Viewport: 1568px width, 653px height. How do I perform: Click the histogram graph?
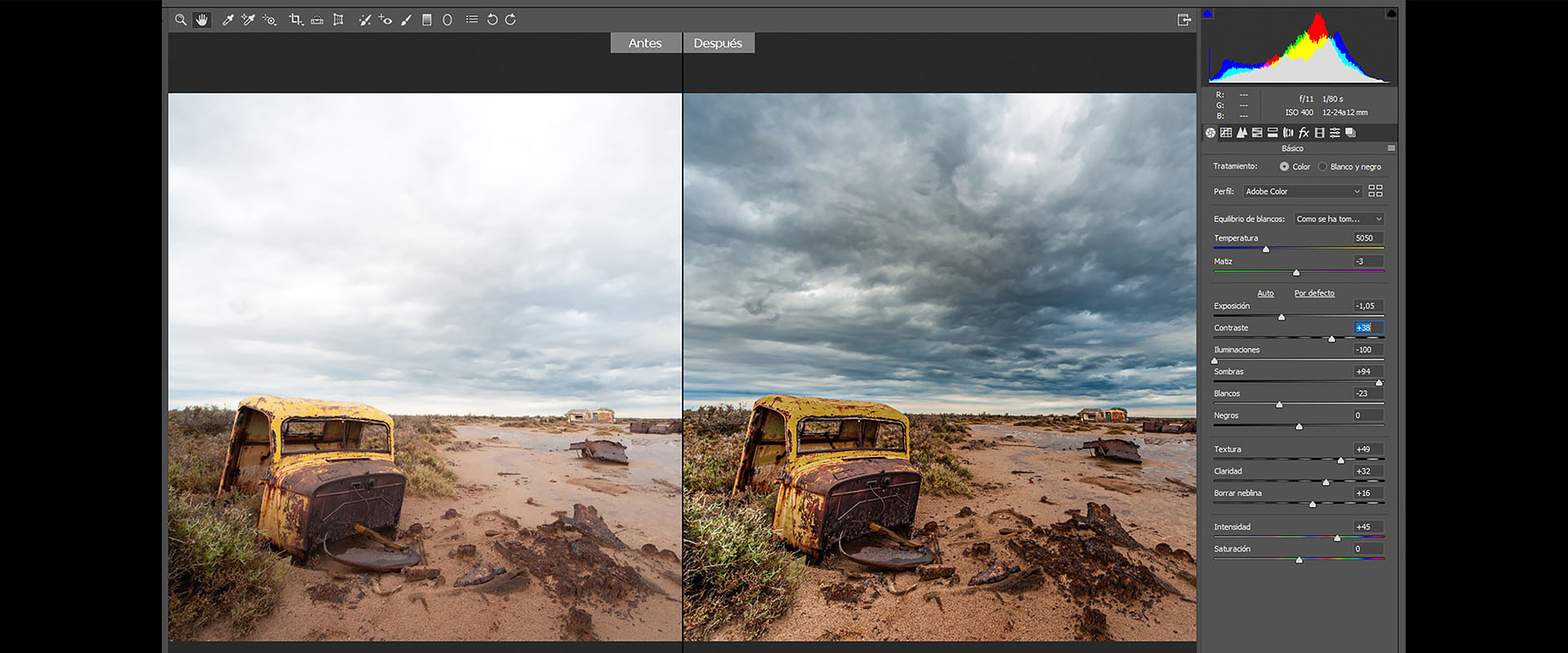coord(1299,47)
